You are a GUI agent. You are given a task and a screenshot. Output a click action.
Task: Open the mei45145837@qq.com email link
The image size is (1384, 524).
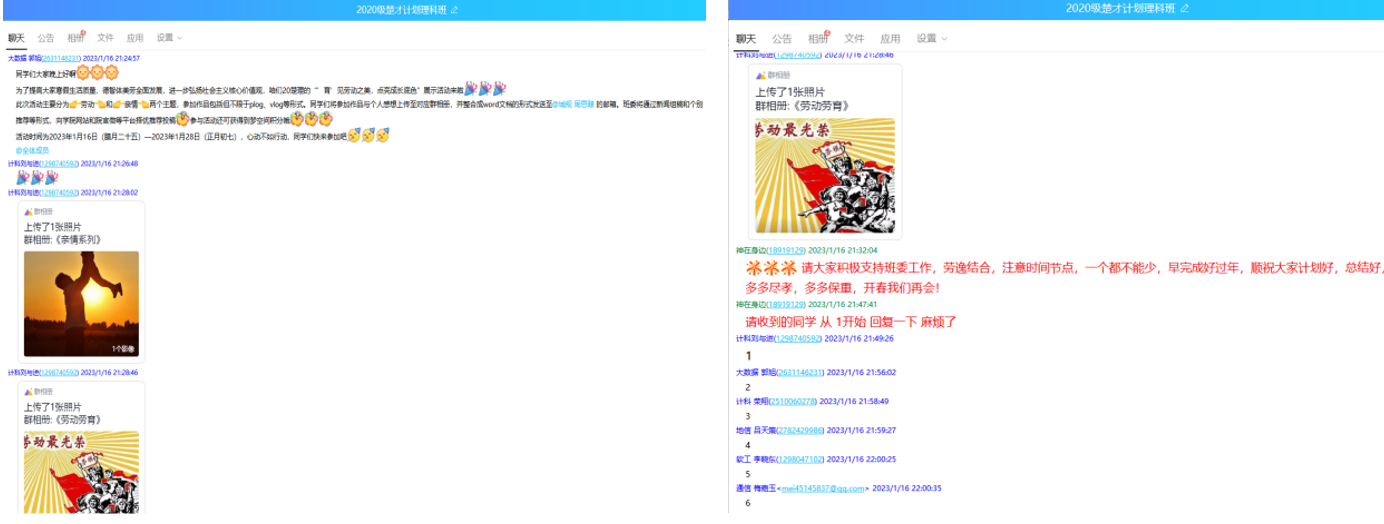(x=825, y=488)
